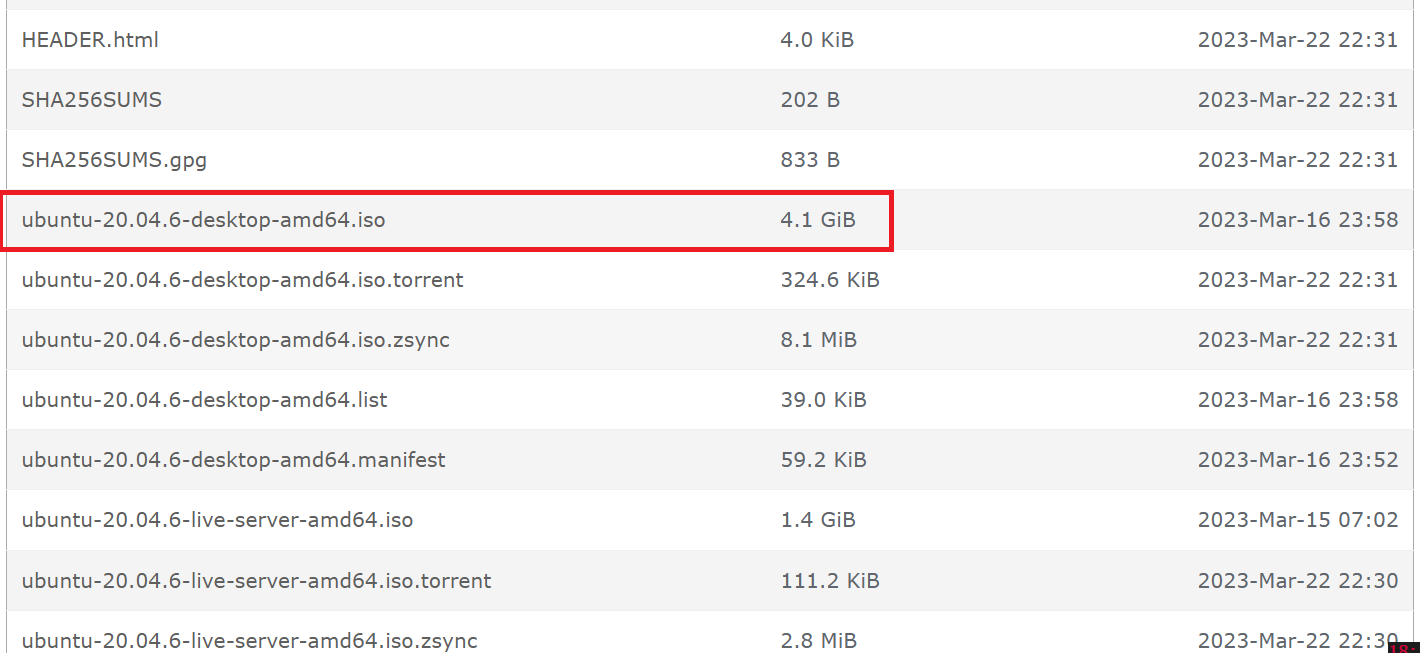Download the live-server-amd64.iso.torrent file
Viewport: 1420px width, 653px height.
click(256, 580)
